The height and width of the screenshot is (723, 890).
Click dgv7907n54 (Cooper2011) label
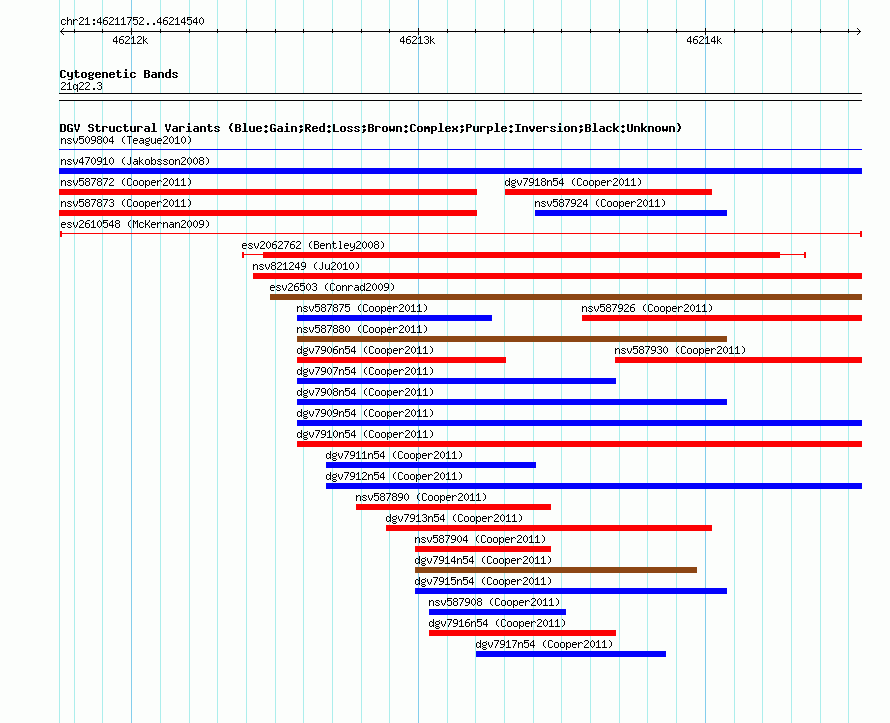pyautogui.click(x=365, y=371)
